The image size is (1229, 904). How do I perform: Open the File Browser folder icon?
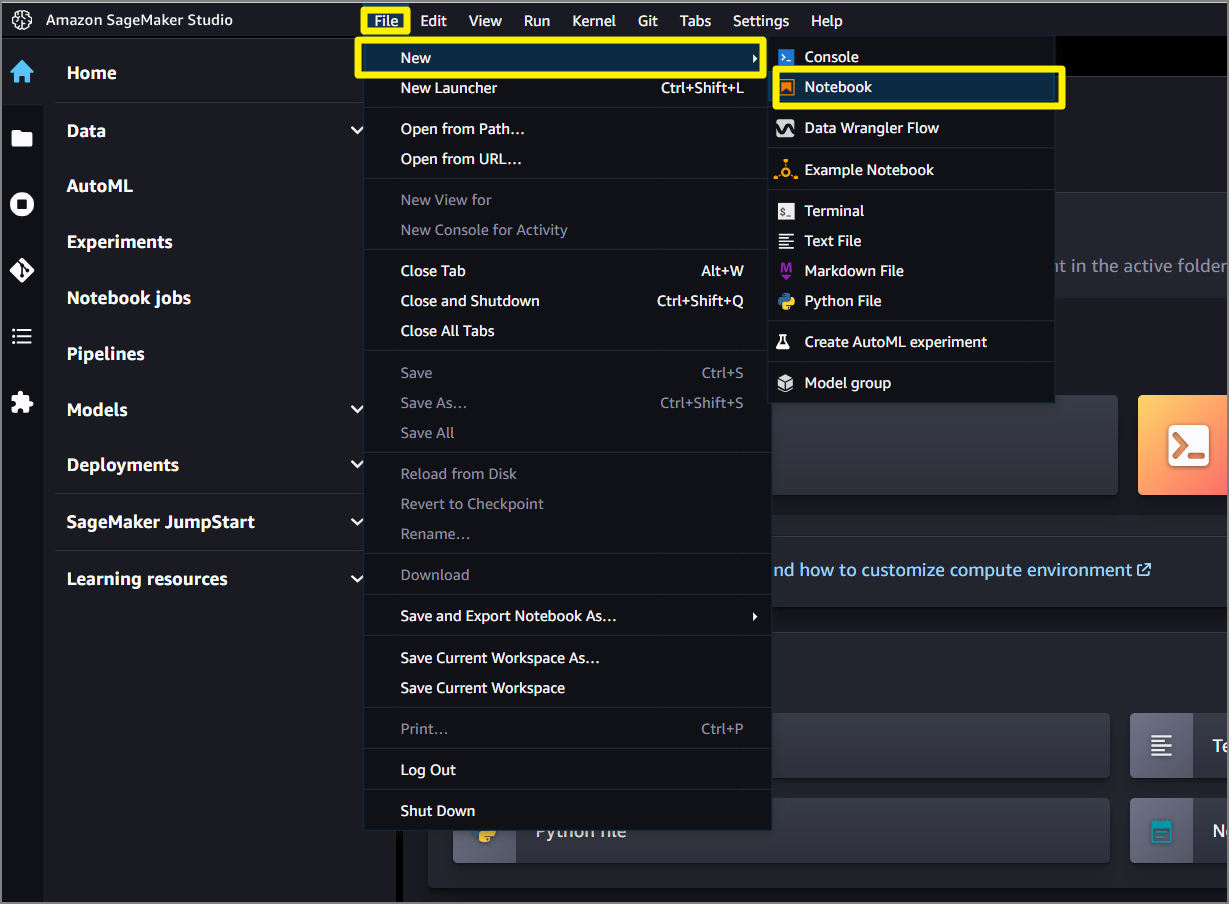pos(22,138)
